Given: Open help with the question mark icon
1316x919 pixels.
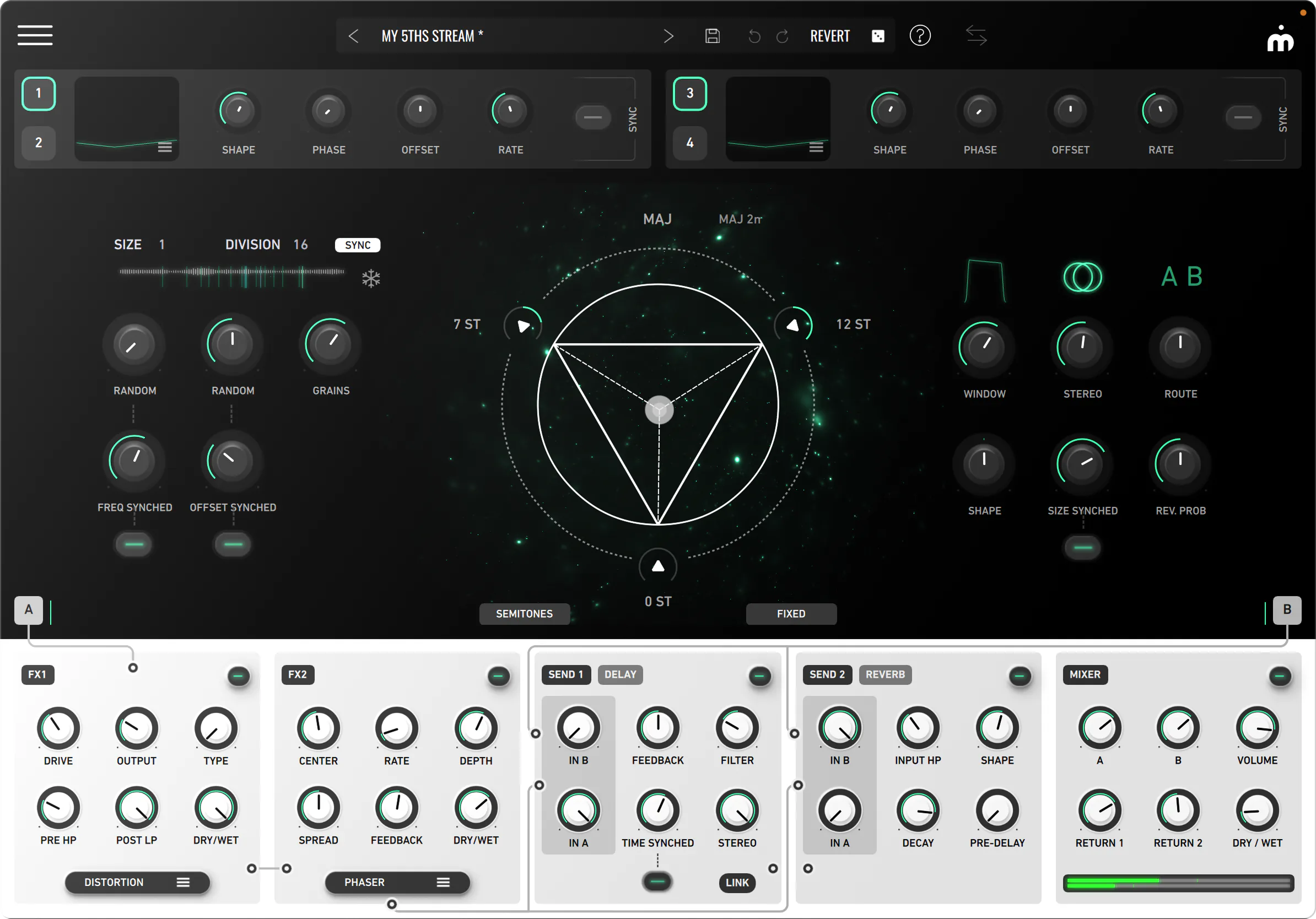Looking at the screenshot, I should click(920, 35).
